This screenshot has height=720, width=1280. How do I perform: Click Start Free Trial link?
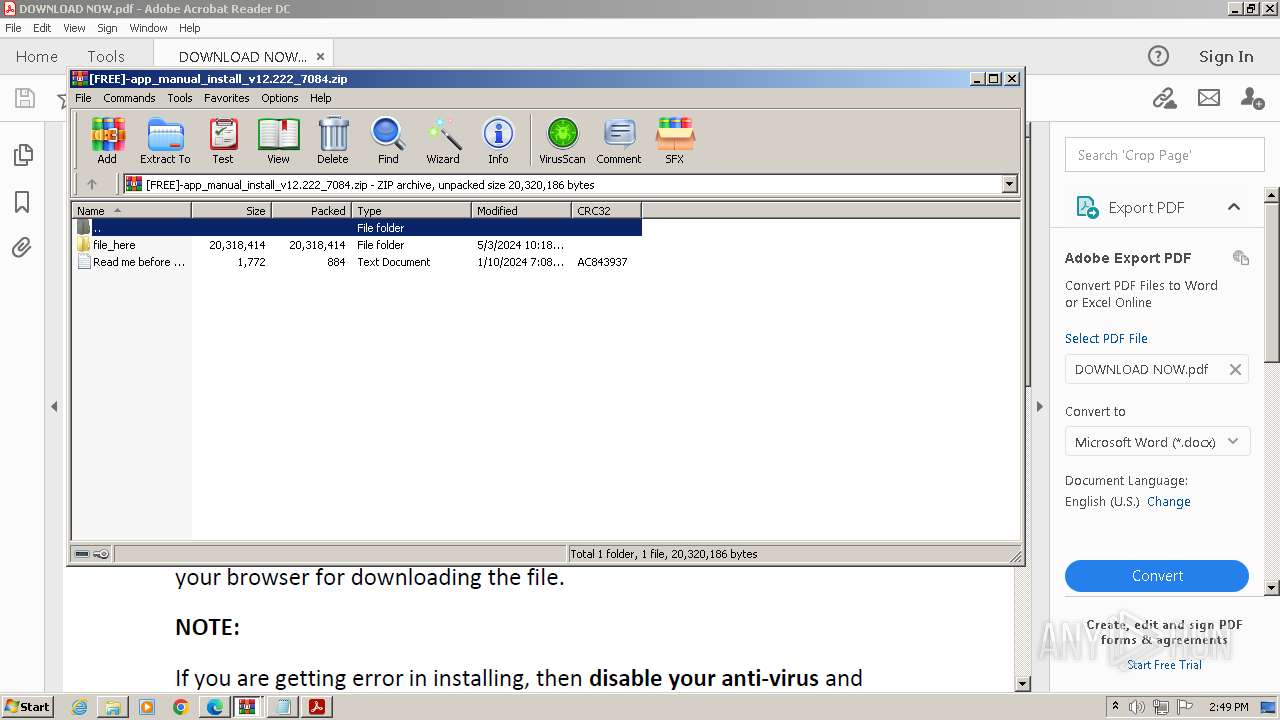pos(1164,665)
